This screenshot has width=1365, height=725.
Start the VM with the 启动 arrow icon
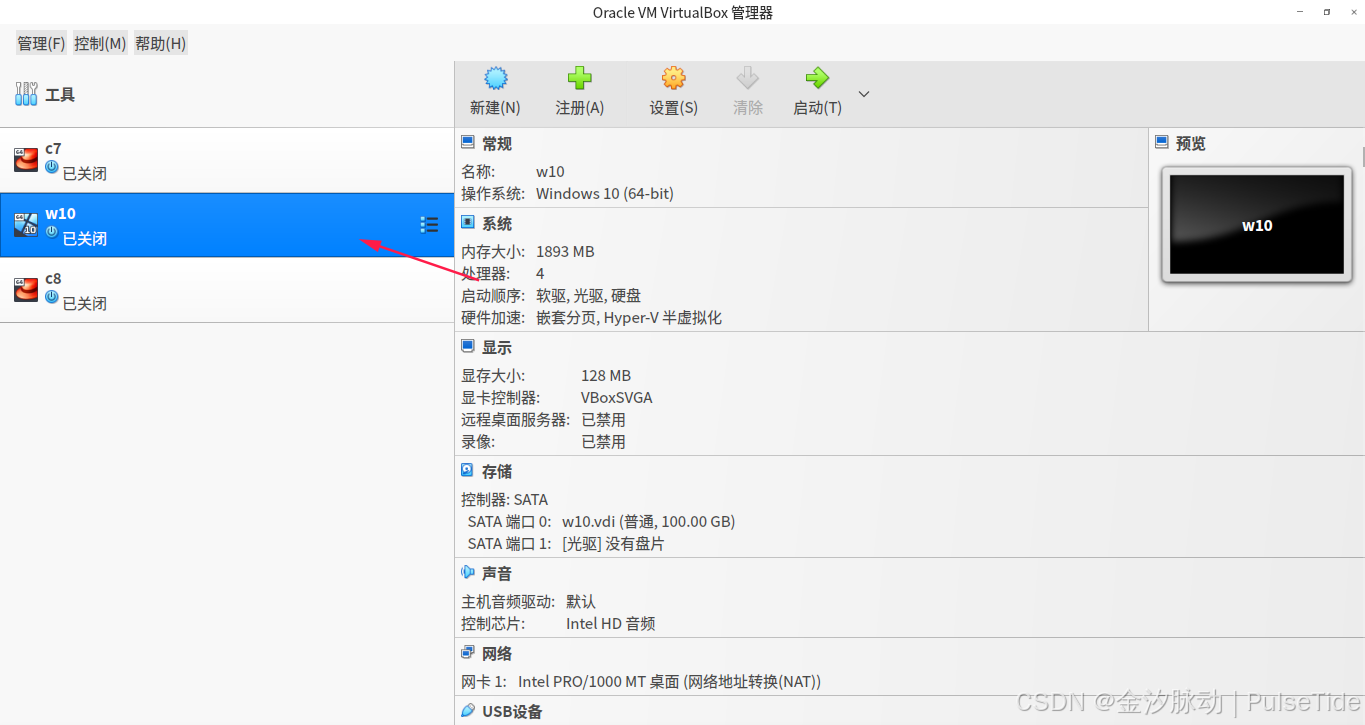[817, 78]
